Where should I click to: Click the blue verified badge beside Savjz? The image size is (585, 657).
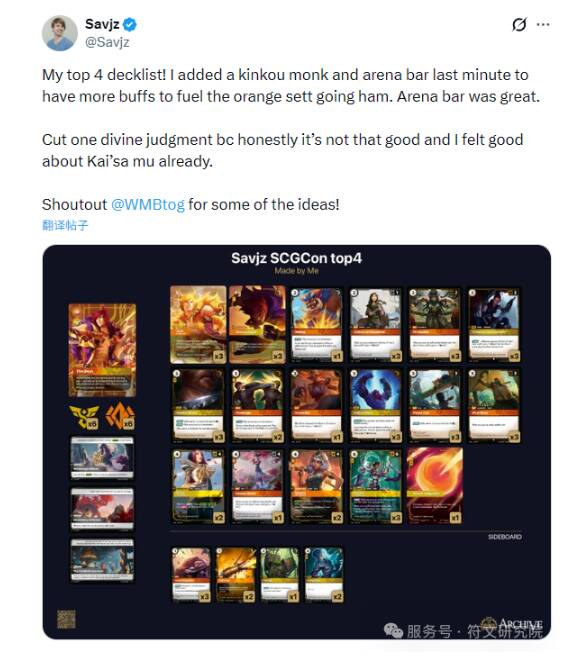click(130, 24)
